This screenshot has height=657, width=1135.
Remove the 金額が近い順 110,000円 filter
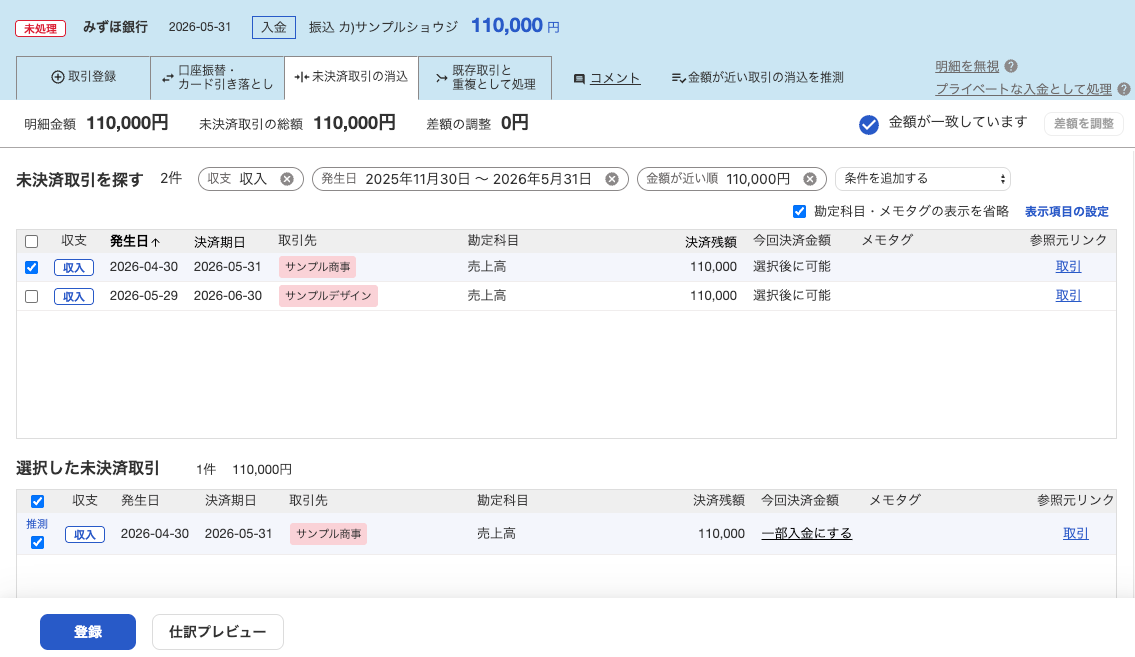(x=810, y=179)
